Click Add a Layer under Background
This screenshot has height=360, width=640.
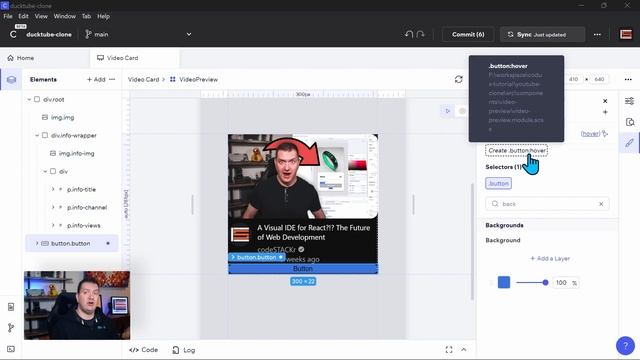(550, 258)
